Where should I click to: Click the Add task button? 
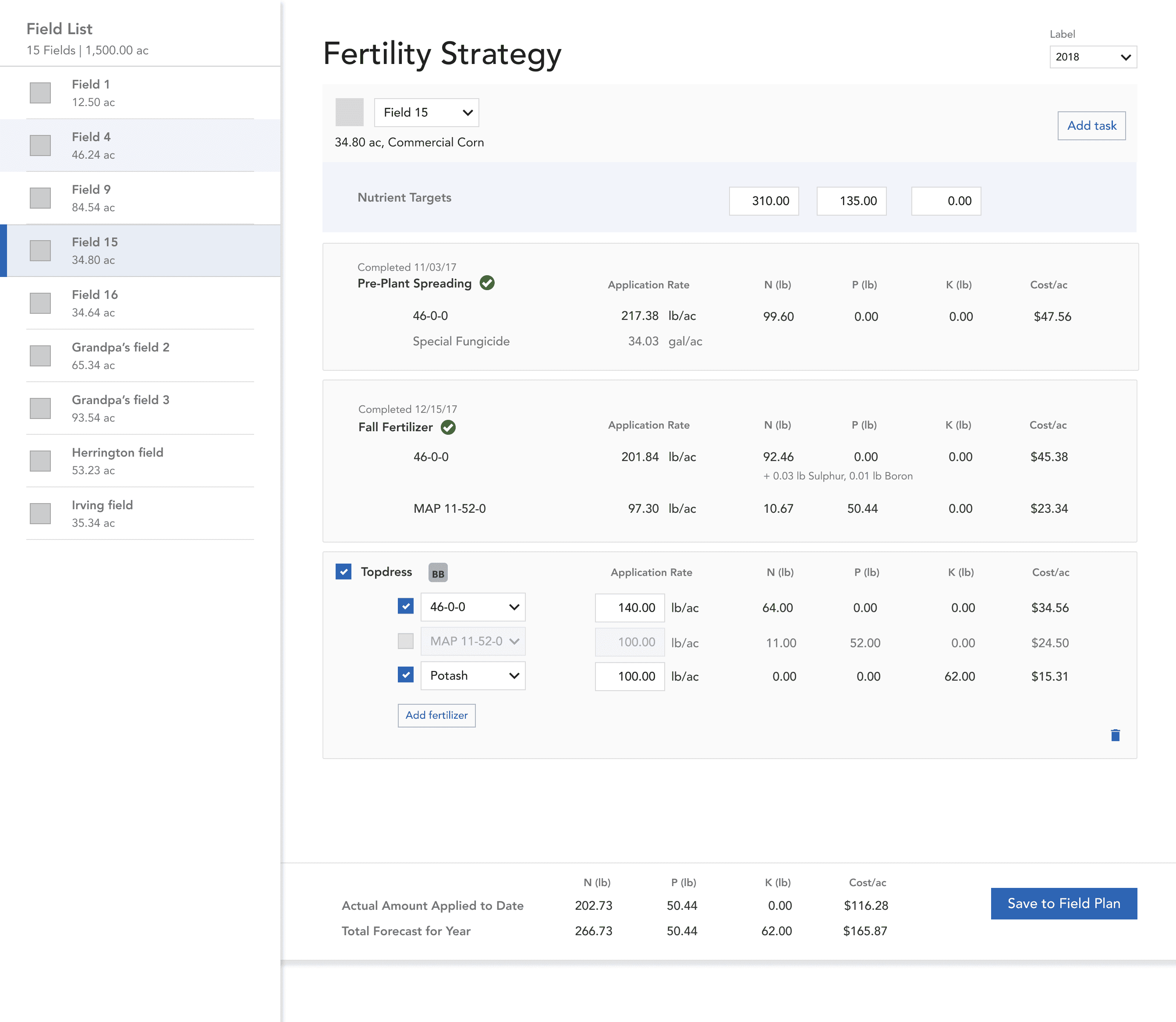pos(1091,125)
